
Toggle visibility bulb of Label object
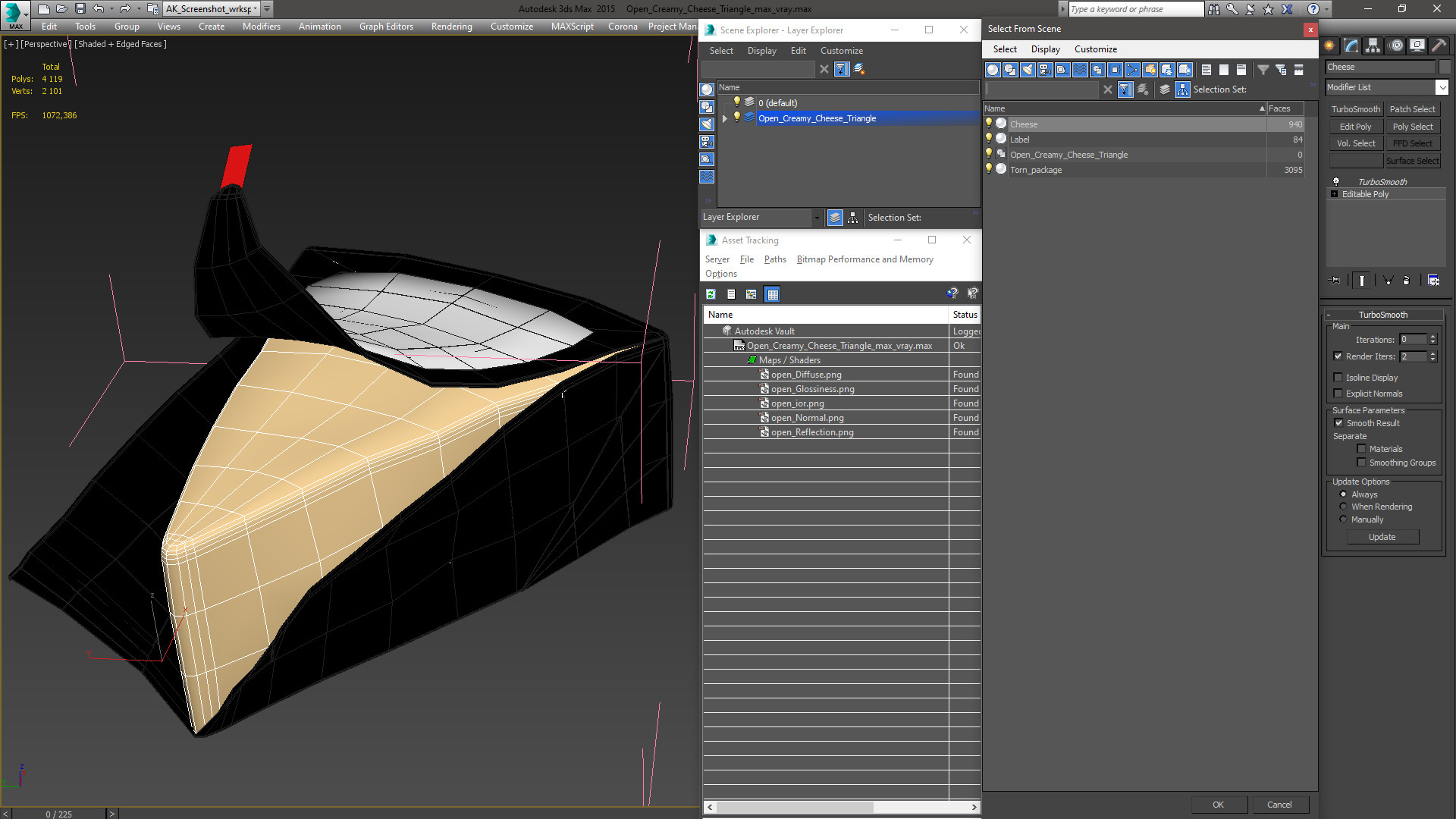(989, 138)
